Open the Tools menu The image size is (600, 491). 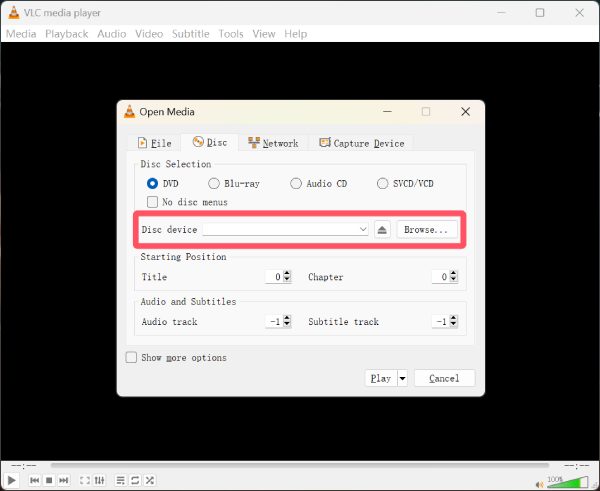pos(231,34)
